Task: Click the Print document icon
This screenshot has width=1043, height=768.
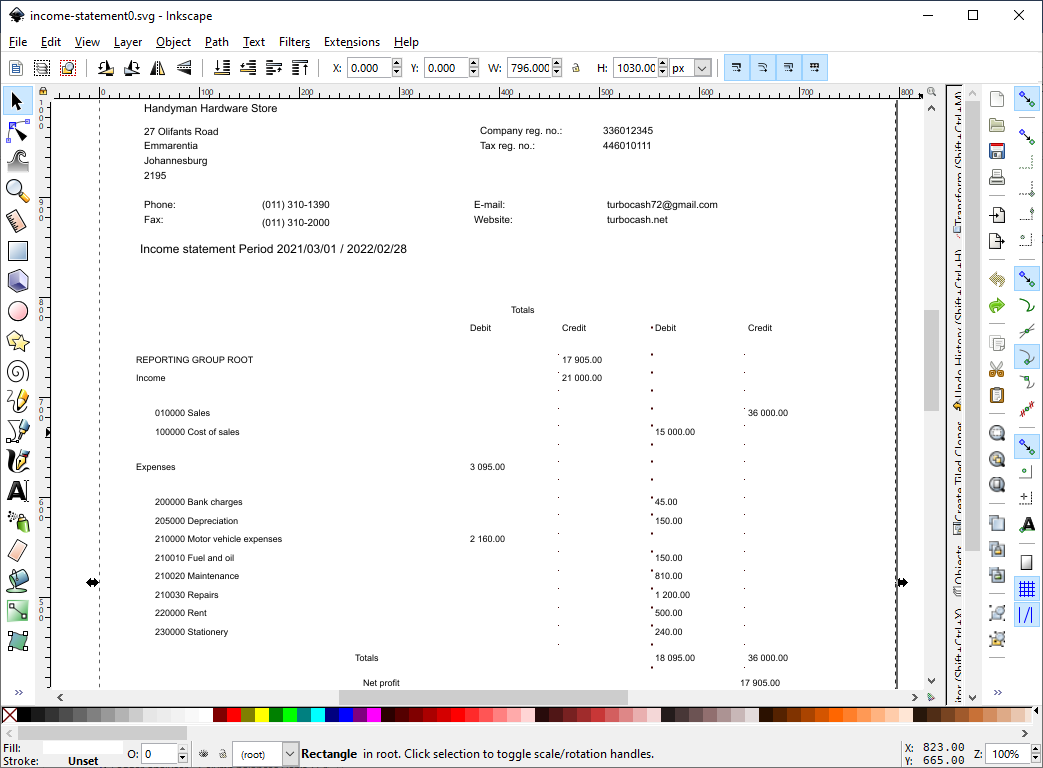Action: (x=996, y=178)
